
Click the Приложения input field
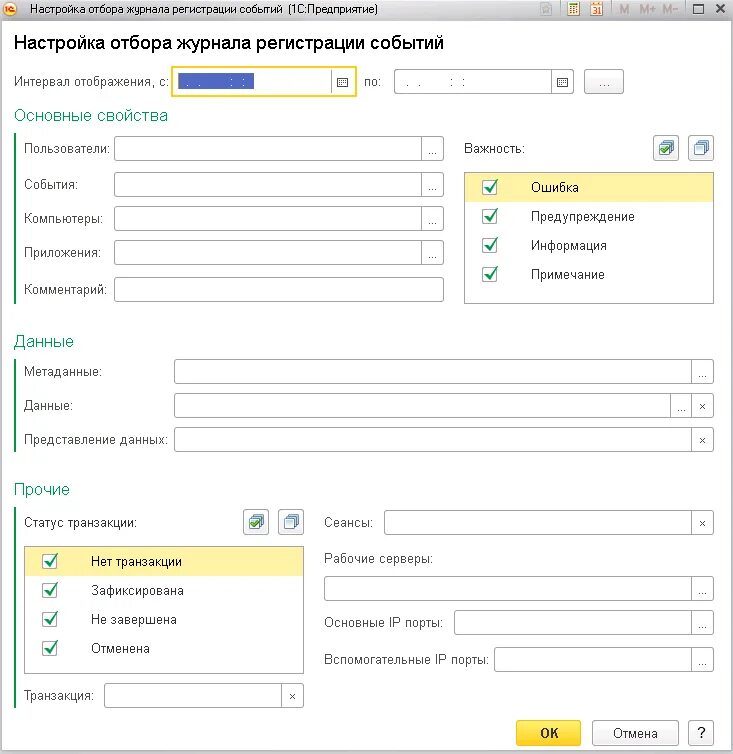[268, 252]
